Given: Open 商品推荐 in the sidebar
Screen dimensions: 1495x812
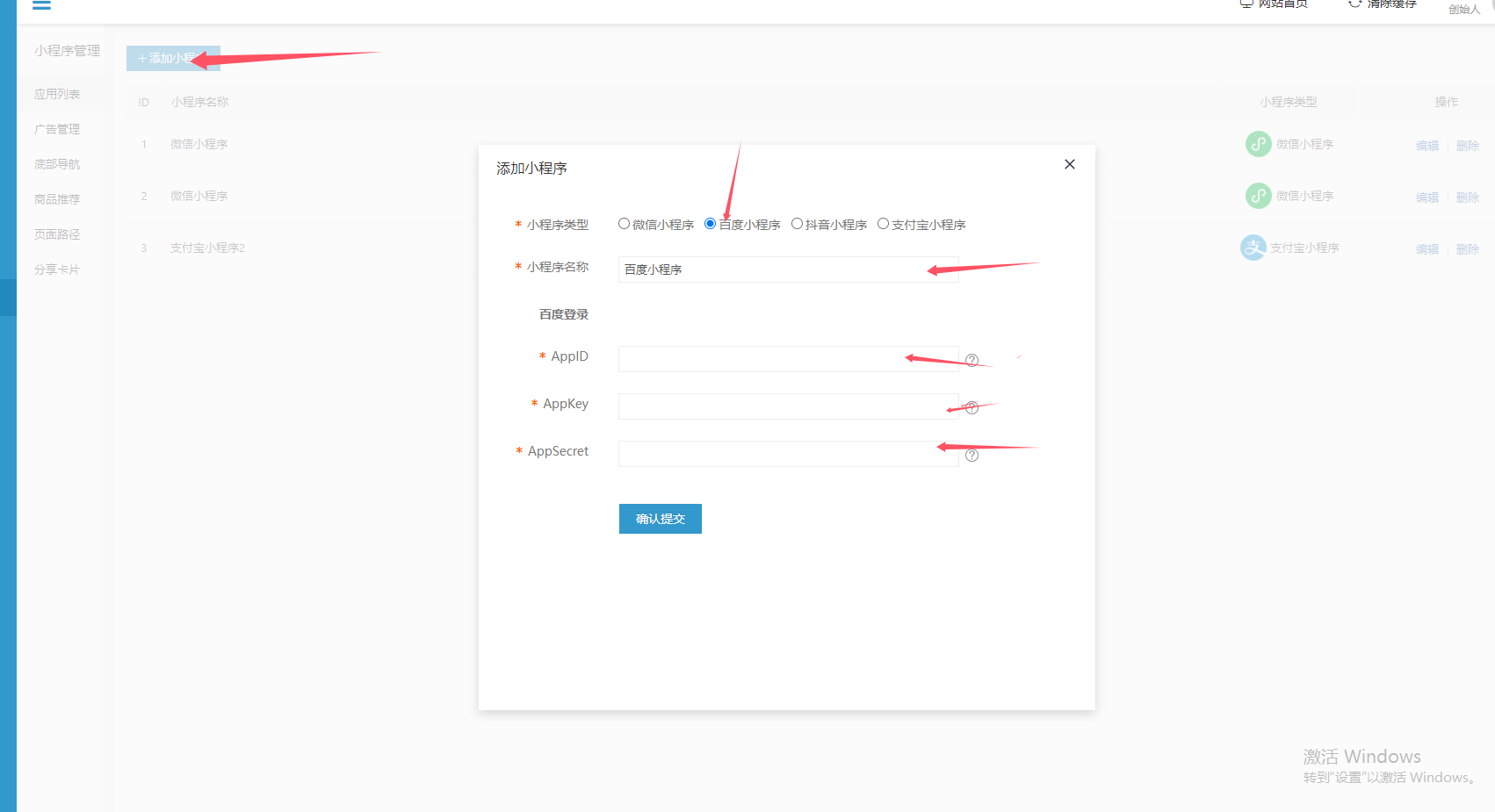Looking at the screenshot, I should (x=57, y=199).
